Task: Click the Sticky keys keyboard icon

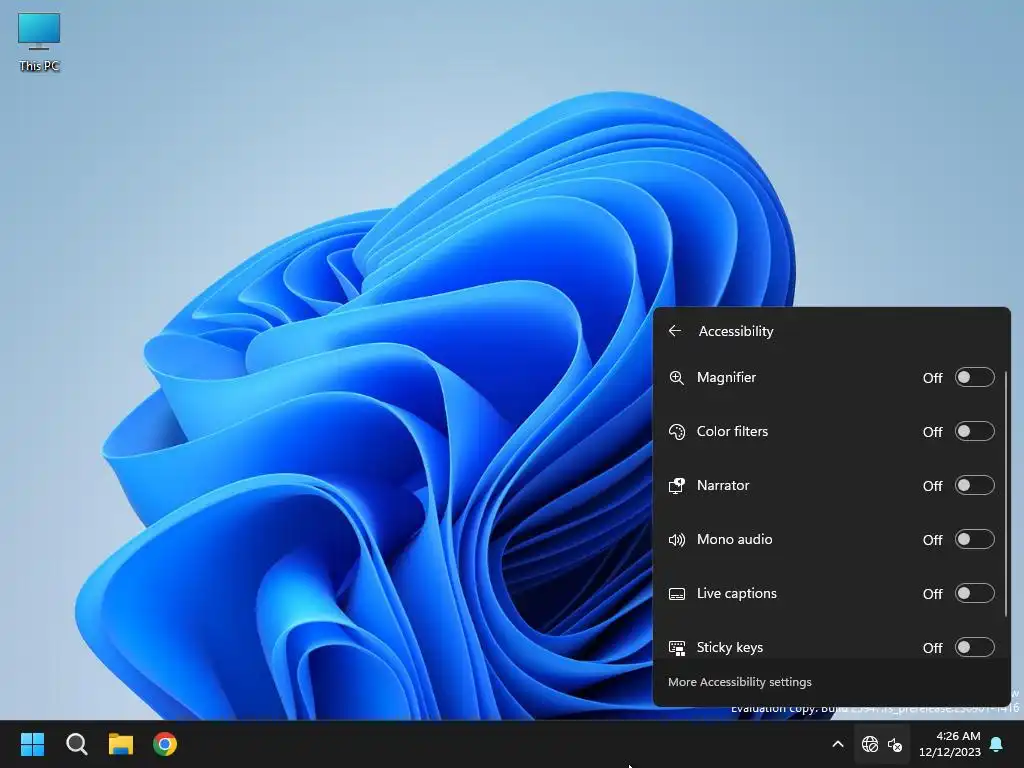Action: pyautogui.click(x=677, y=648)
